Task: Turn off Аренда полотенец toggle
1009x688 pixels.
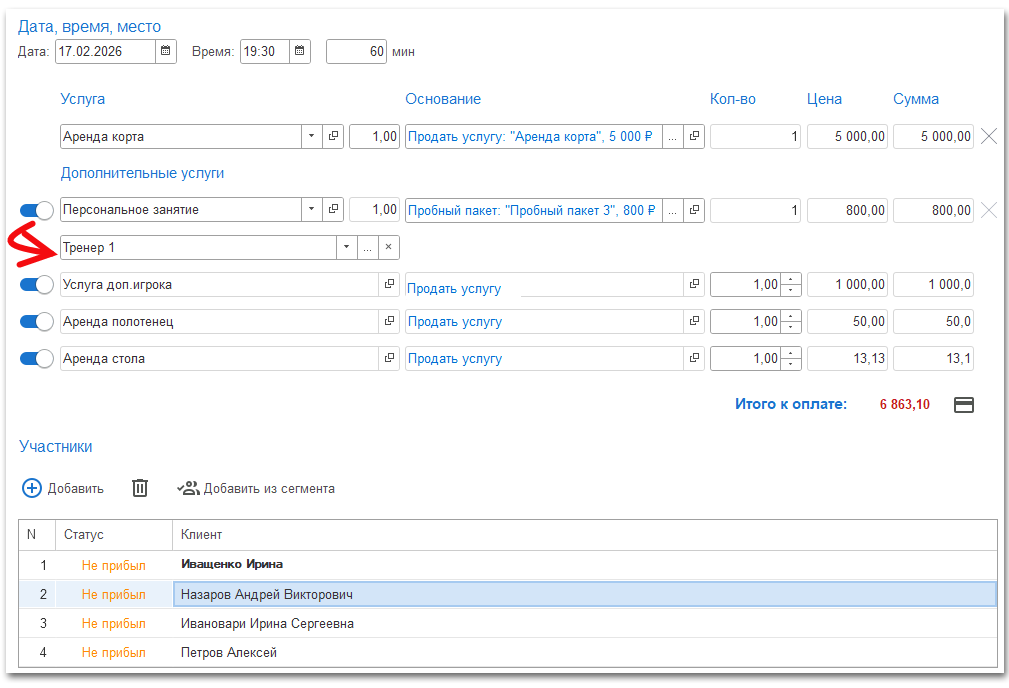Action: [x=37, y=322]
